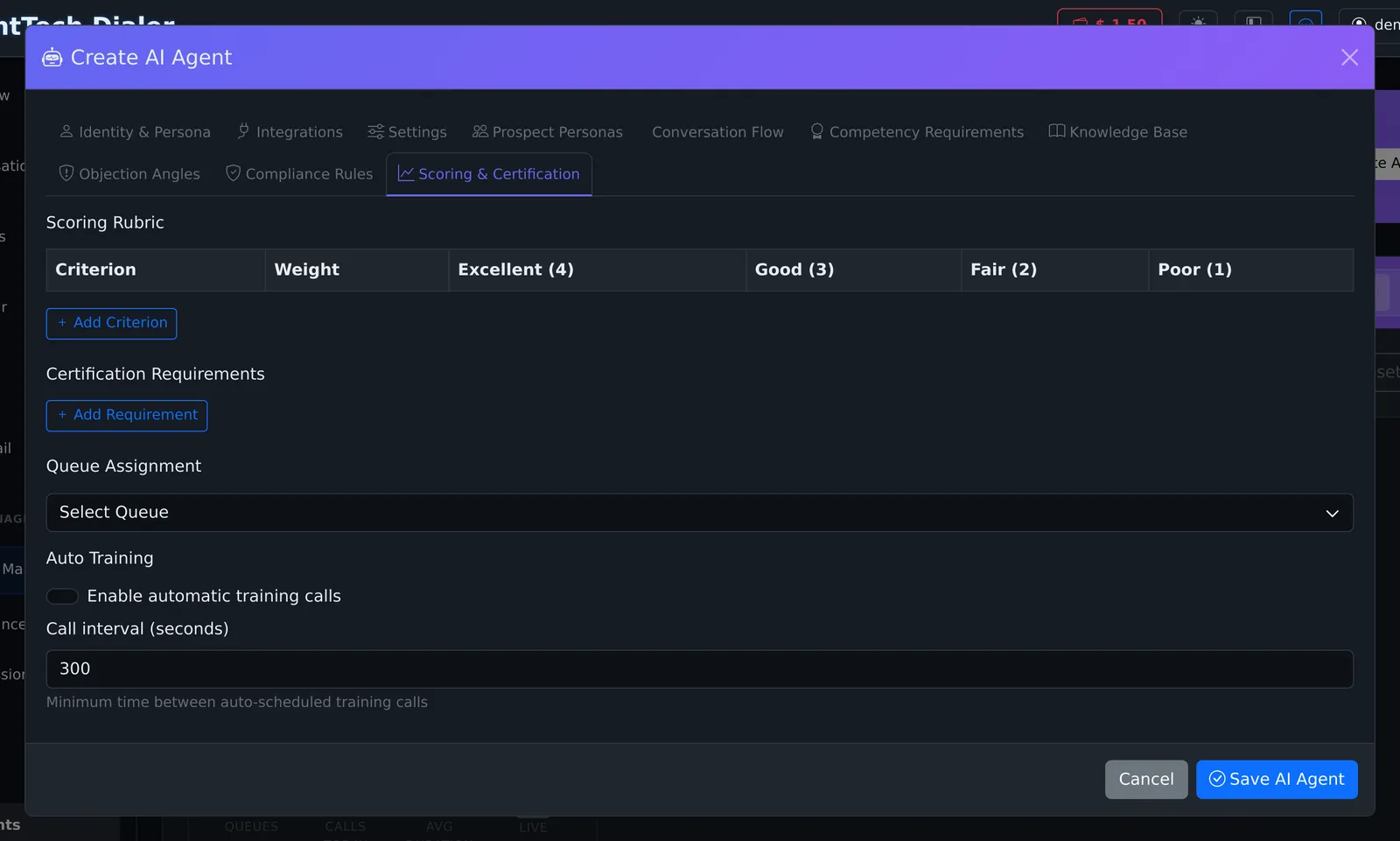Expand queue list with the chevron arrow
Screen dimensions: 1400x841
click(1332, 514)
